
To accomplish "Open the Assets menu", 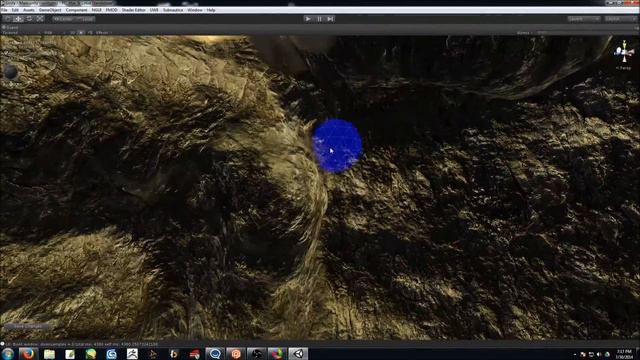I will (x=29, y=10).
